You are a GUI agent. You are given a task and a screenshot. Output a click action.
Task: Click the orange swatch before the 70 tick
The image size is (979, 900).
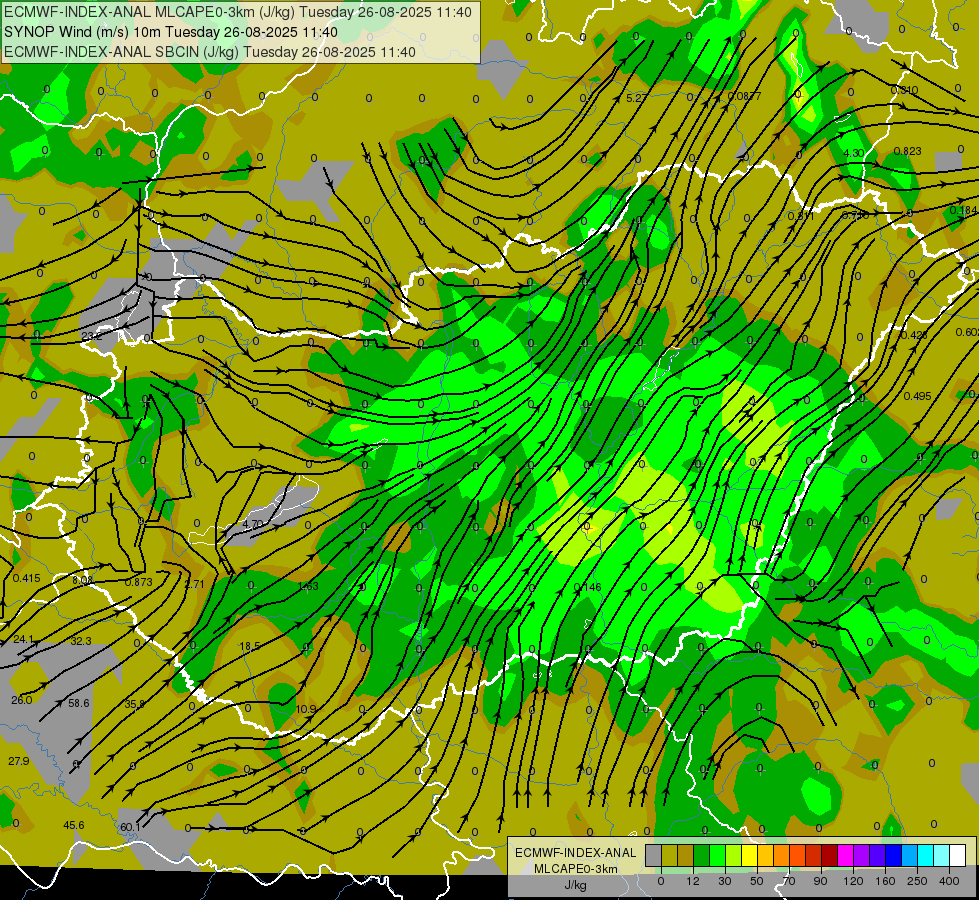pyautogui.click(x=782, y=855)
